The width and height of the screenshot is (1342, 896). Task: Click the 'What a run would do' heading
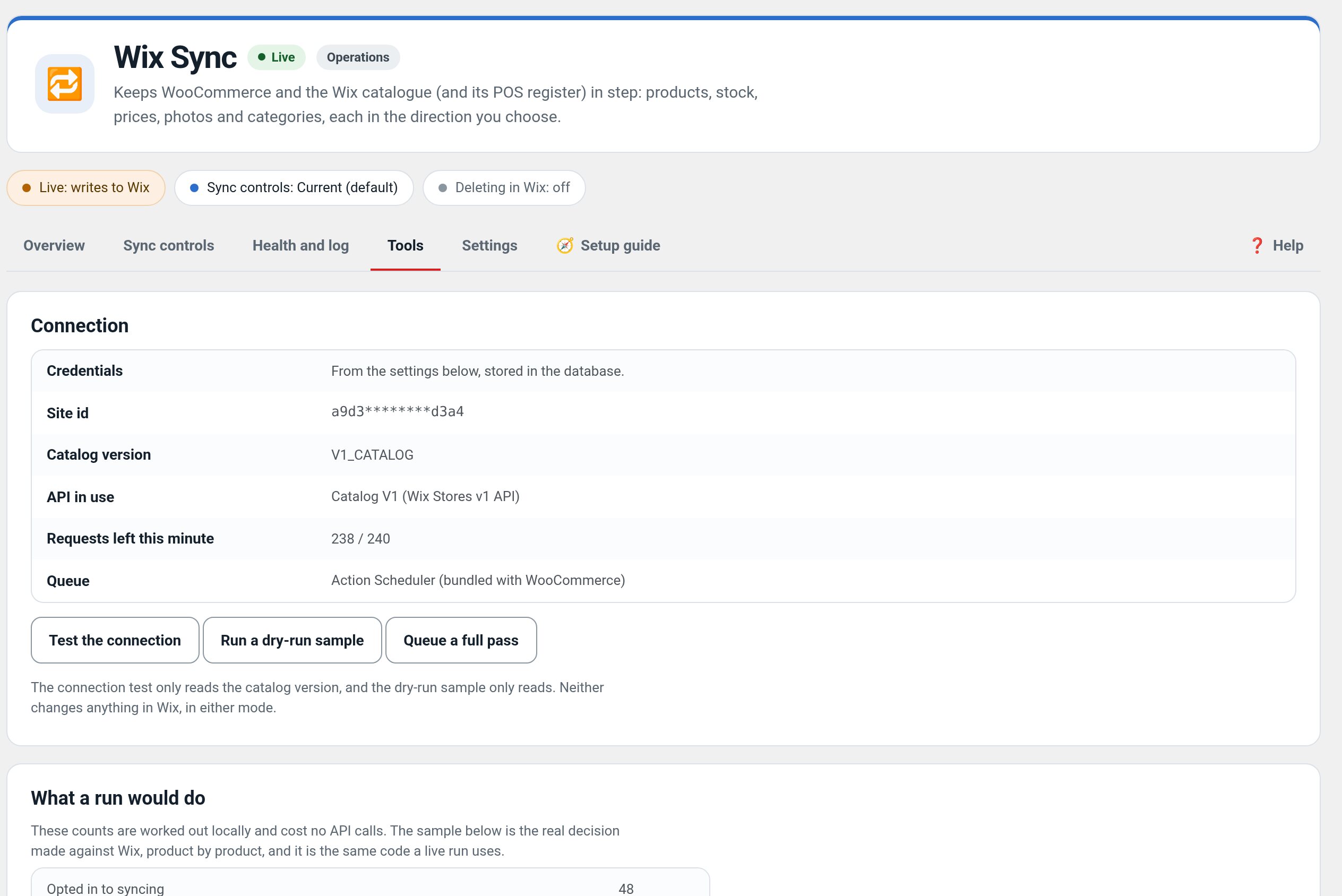(x=118, y=798)
